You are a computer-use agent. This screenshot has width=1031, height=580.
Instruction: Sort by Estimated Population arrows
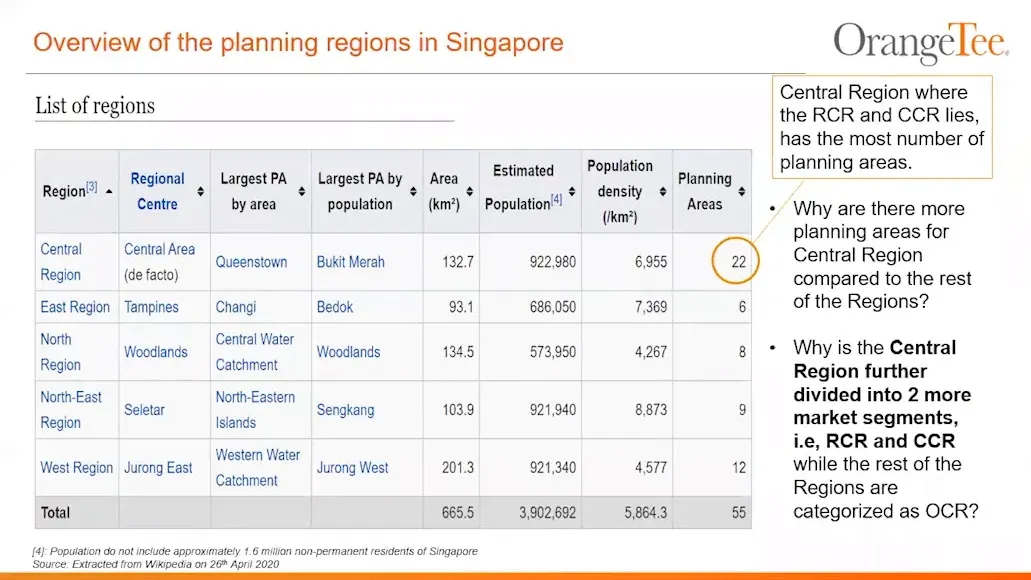571,191
